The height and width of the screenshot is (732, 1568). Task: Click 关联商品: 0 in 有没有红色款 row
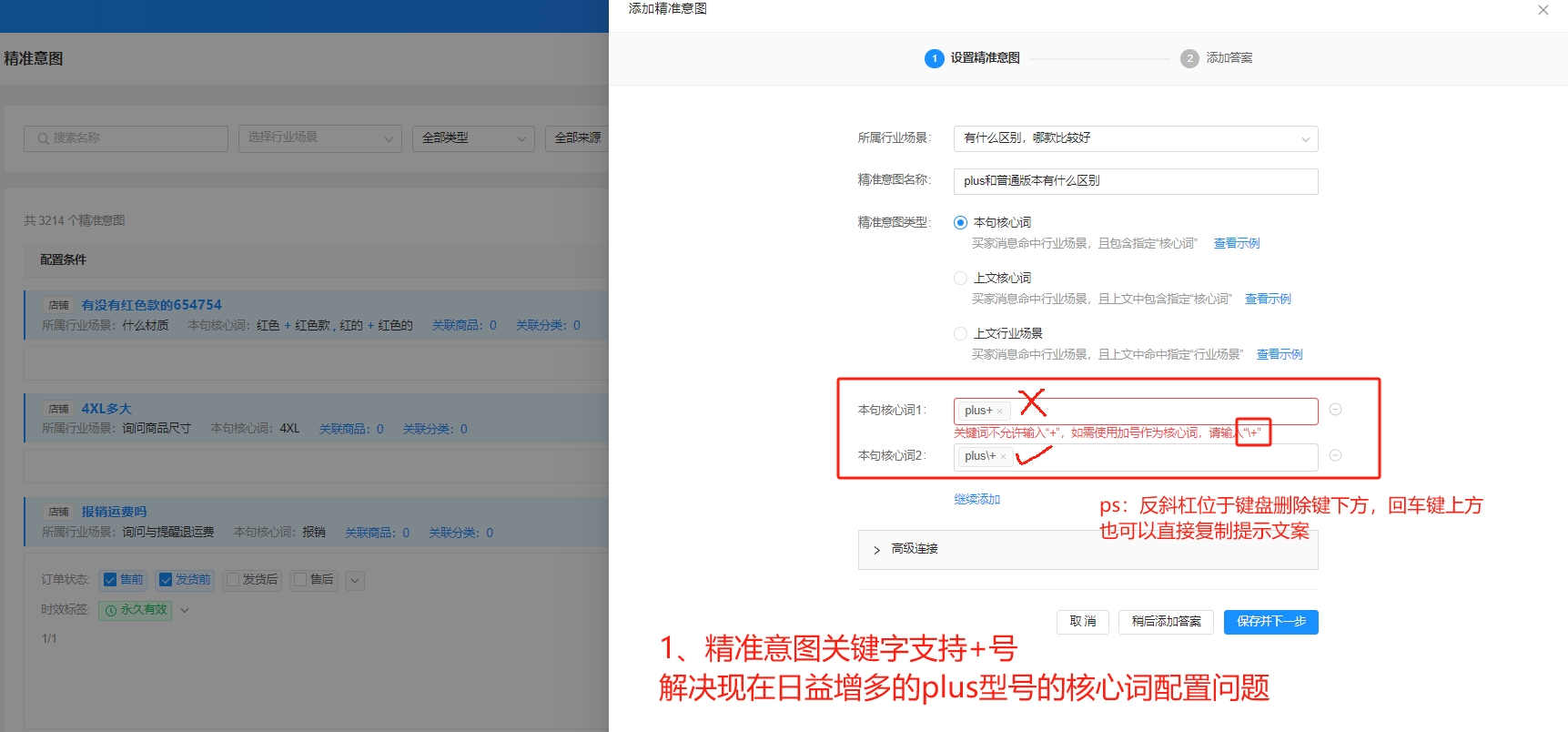point(464,325)
